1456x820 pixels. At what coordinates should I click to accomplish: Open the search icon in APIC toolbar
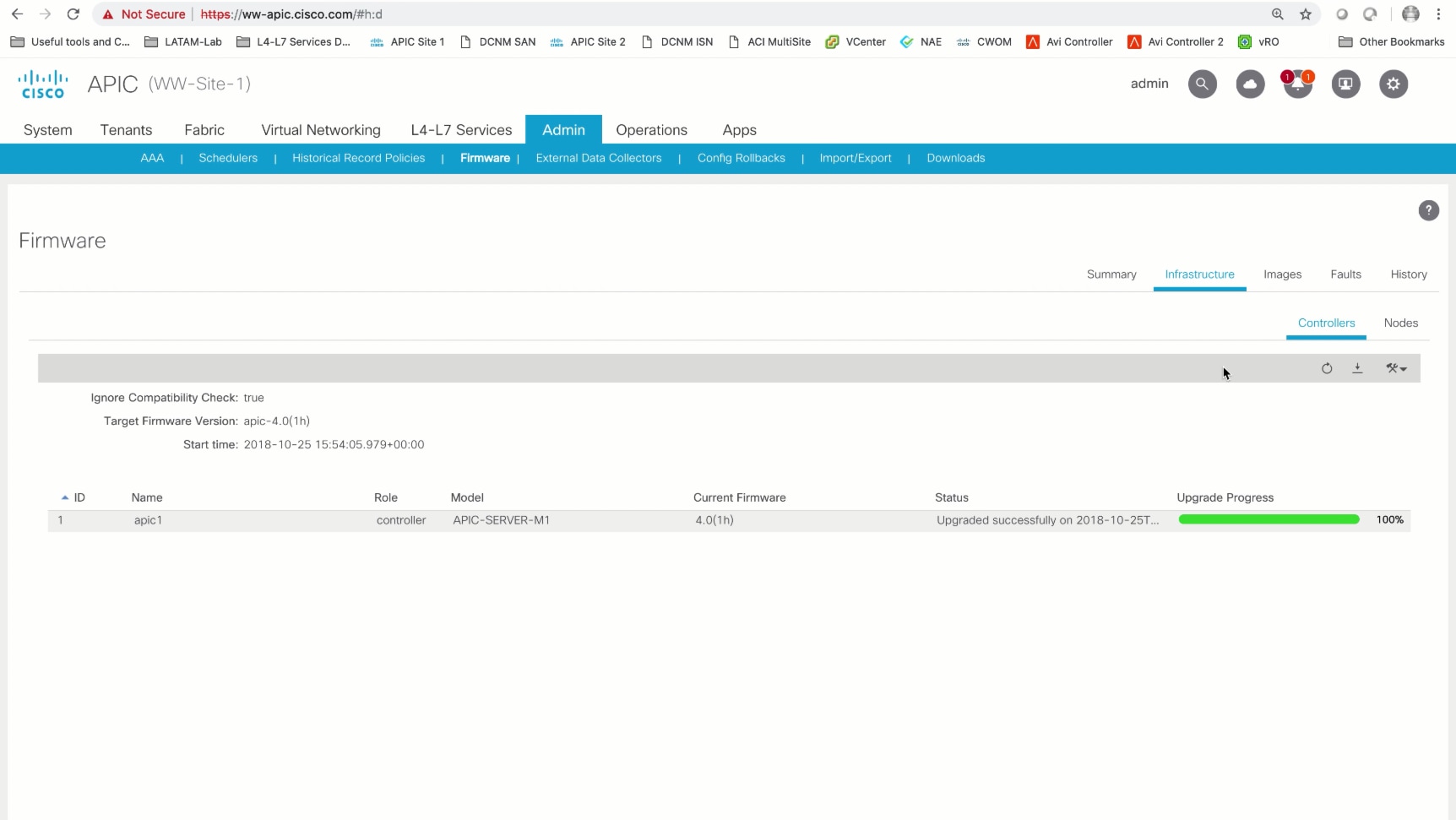click(1202, 84)
